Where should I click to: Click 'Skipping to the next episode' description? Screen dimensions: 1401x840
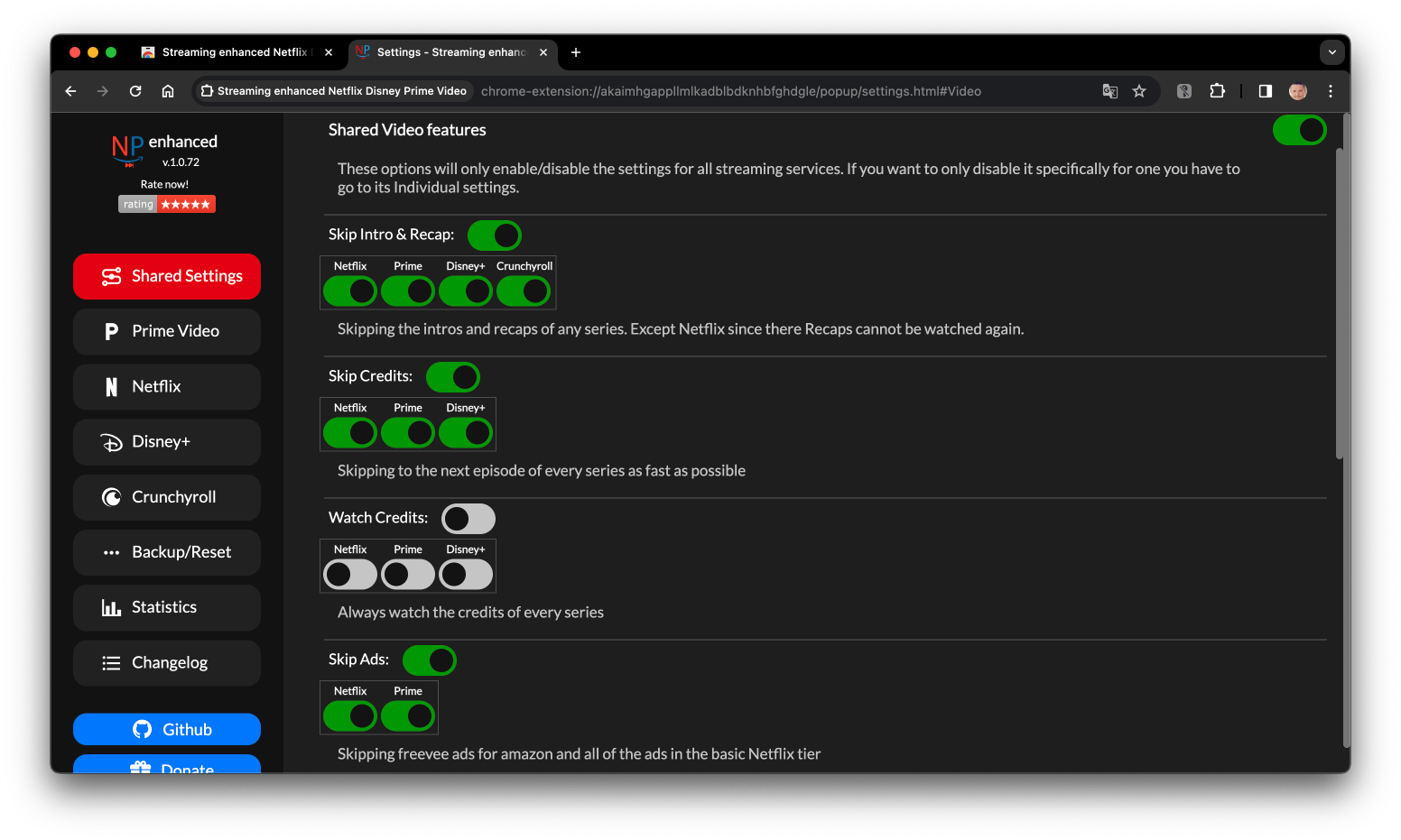(x=542, y=471)
